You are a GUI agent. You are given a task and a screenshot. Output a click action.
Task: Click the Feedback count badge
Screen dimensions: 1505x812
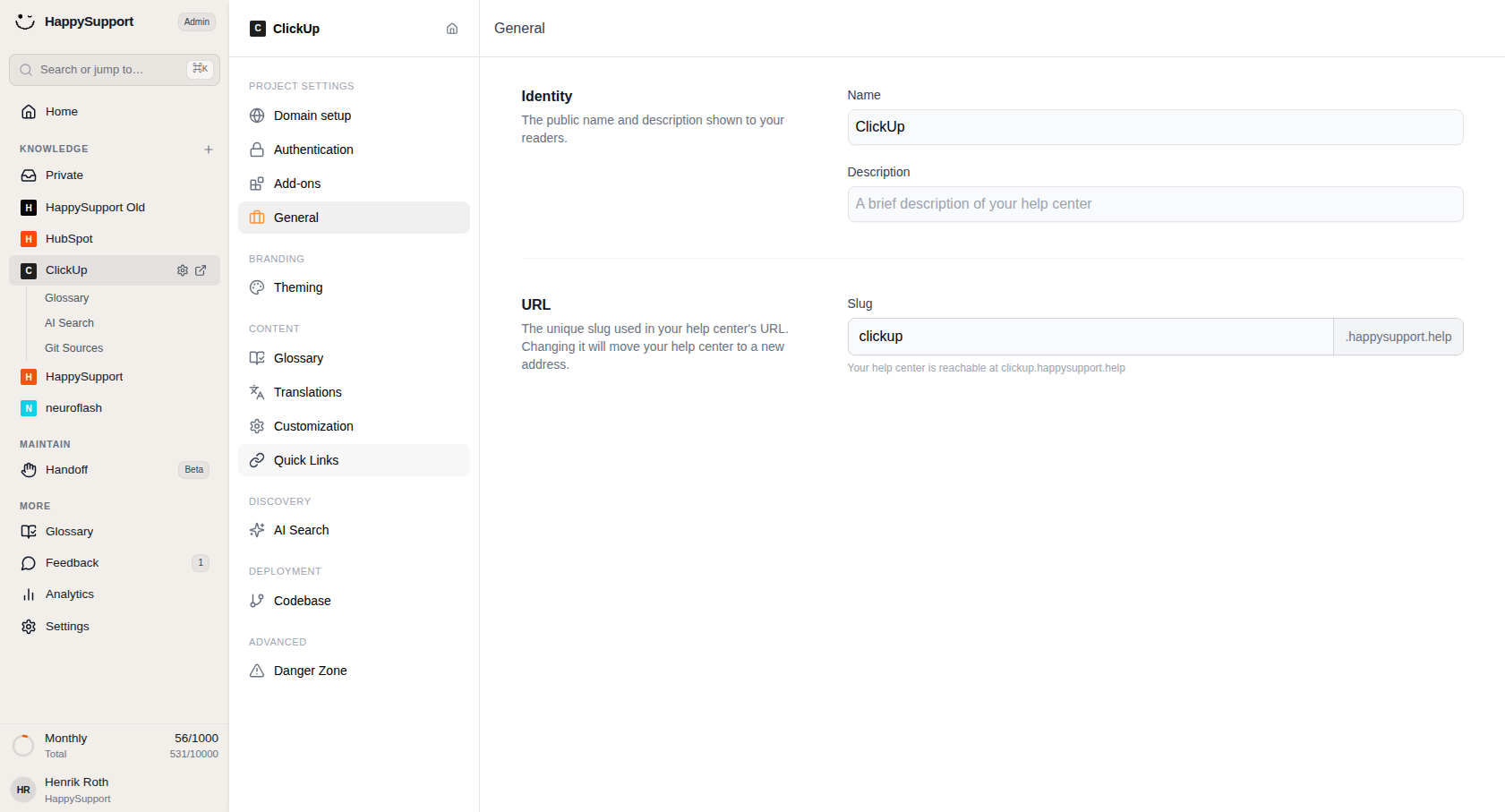[201, 563]
